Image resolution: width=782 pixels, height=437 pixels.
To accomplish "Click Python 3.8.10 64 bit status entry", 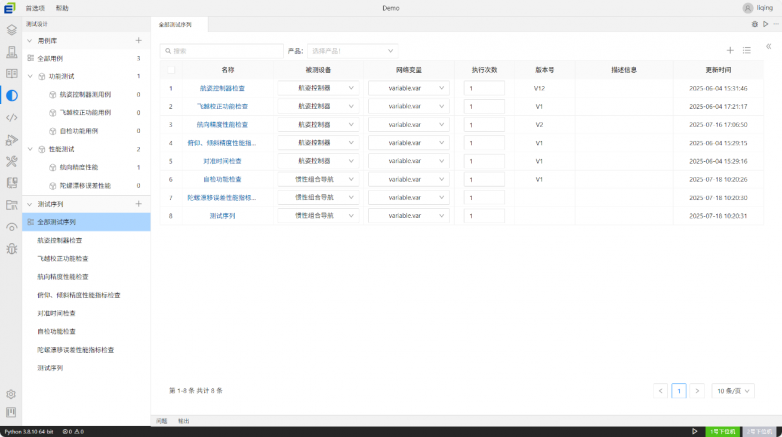I will point(29,432).
